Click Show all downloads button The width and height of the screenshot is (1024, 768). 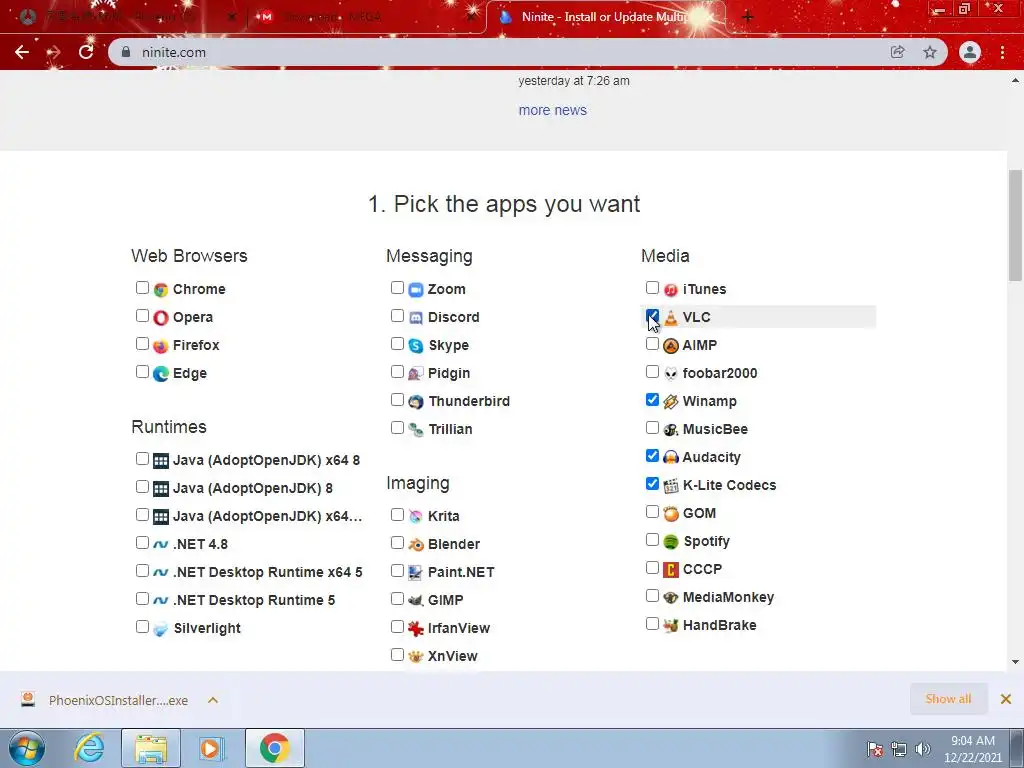(x=948, y=699)
